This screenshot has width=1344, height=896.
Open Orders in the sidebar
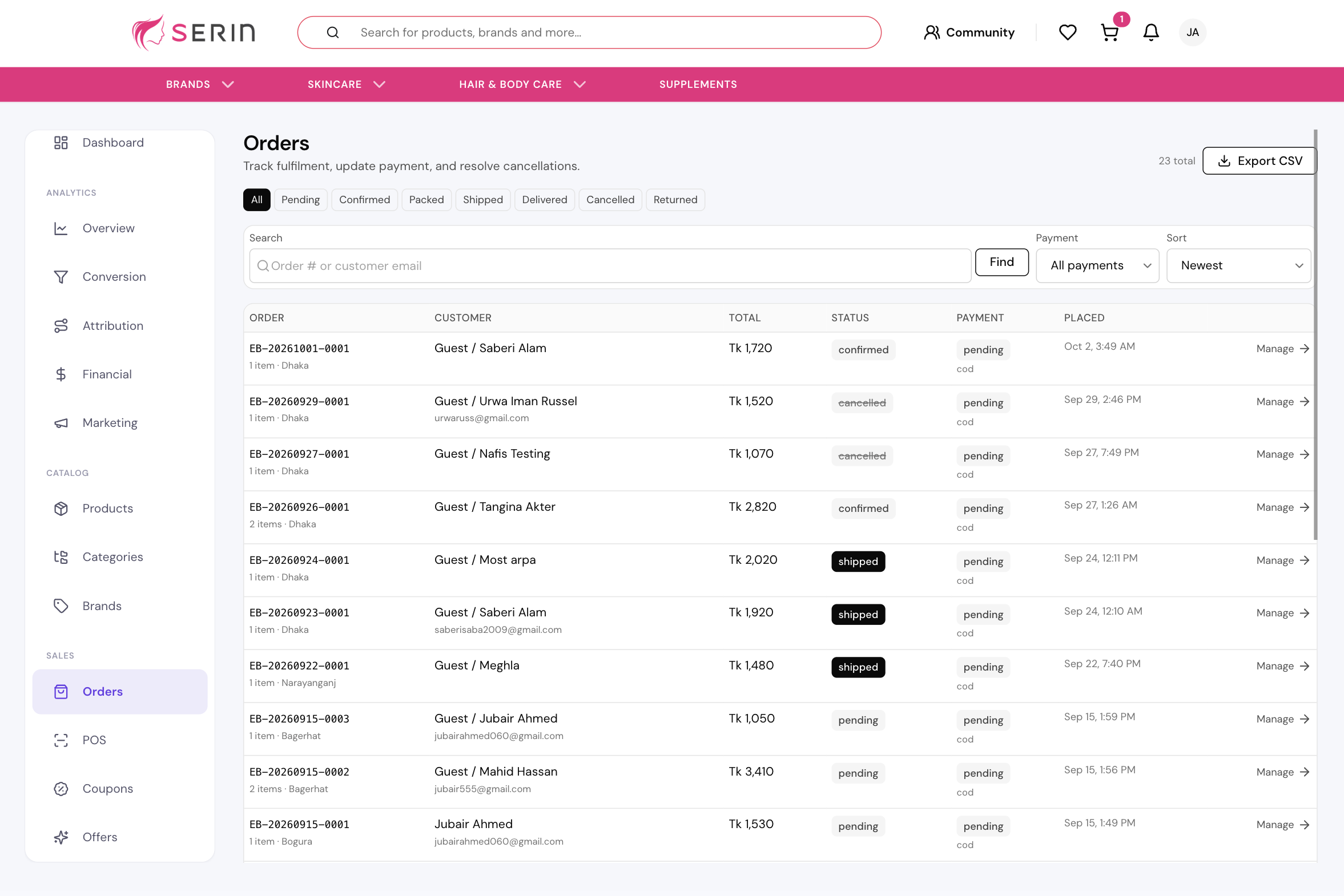click(x=119, y=692)
